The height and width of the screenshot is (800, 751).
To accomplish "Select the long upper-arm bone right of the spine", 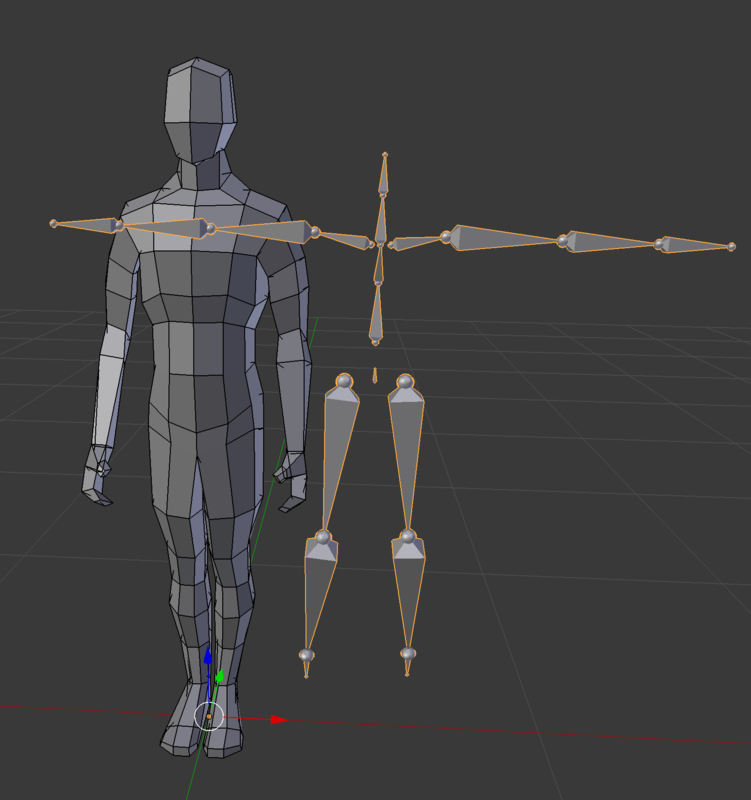I will point(503,238).
